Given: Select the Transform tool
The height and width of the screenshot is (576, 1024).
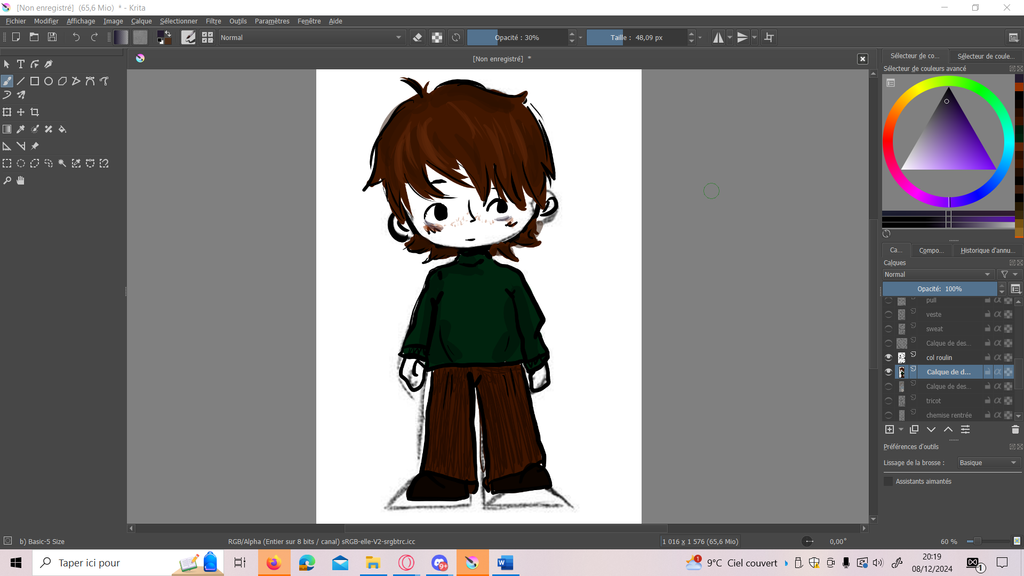Looking at the screenshot, I should coord(7,112).
